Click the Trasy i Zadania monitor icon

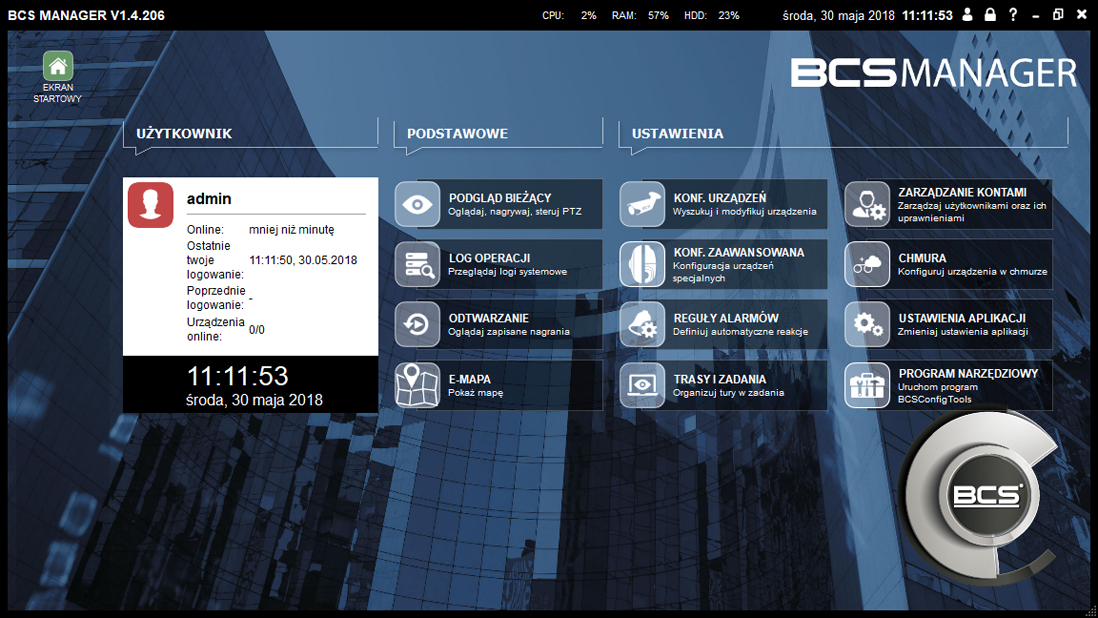642,386
